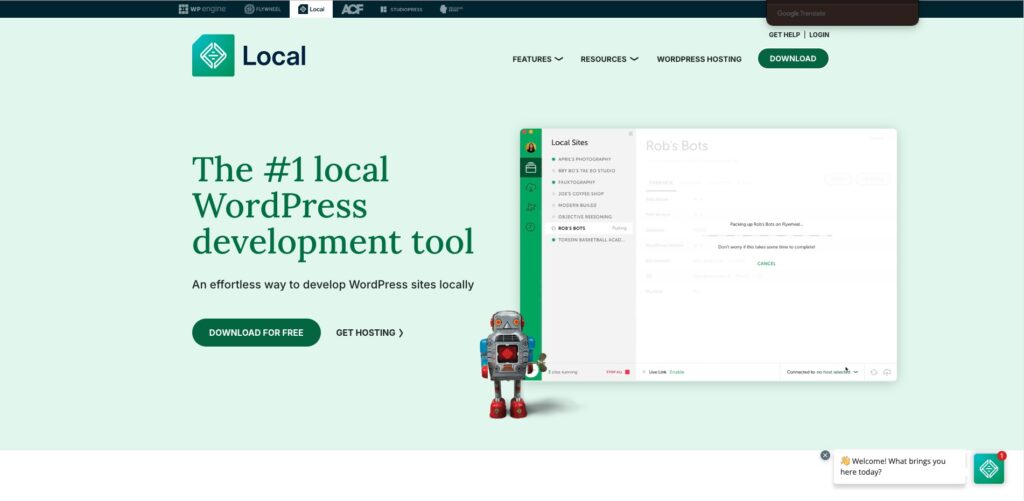The image size is (1024, 501).
Task: Click the toy robot image
Action: pos(509,364)
